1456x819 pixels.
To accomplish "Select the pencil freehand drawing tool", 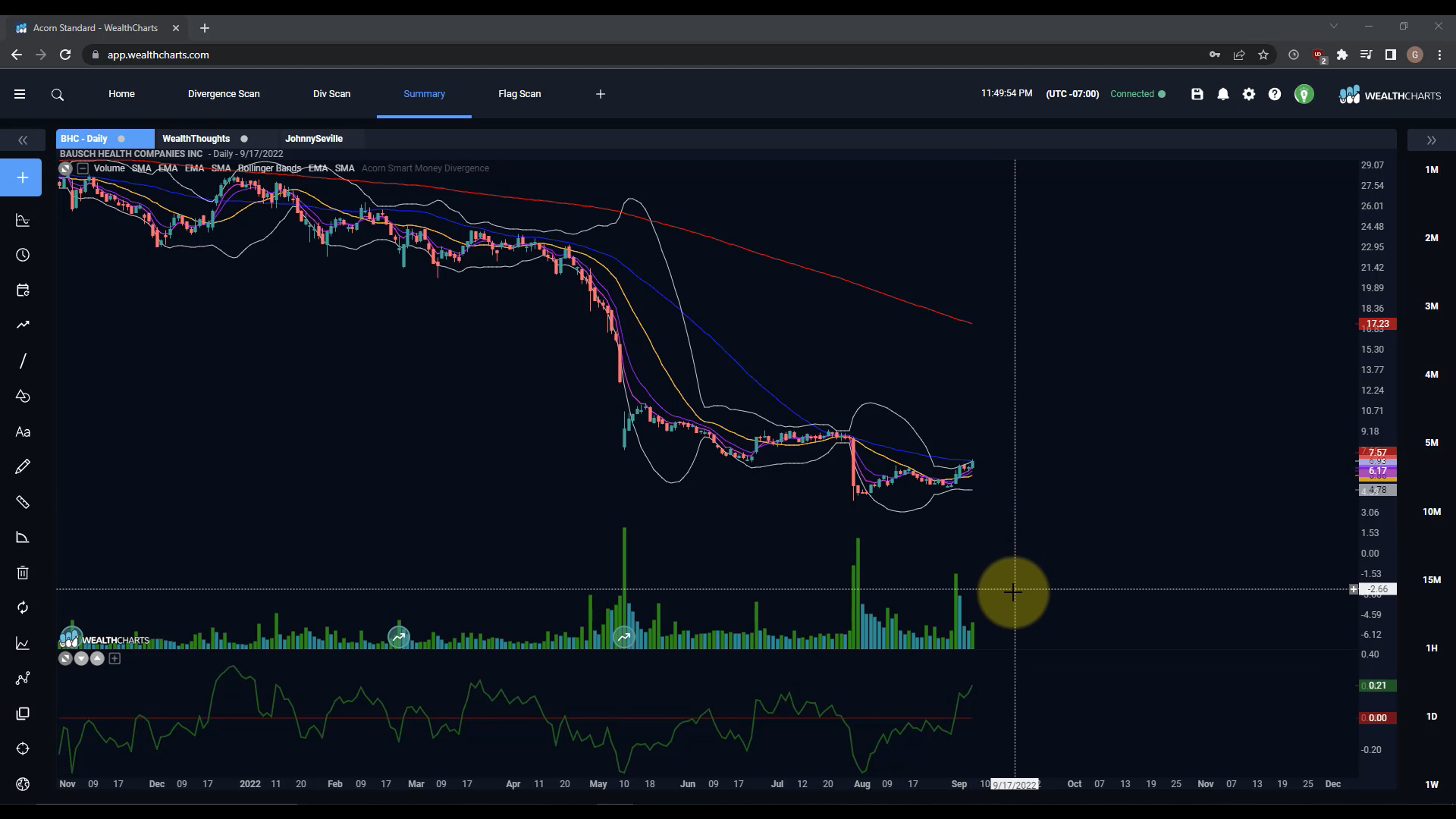I will (23, 466).
